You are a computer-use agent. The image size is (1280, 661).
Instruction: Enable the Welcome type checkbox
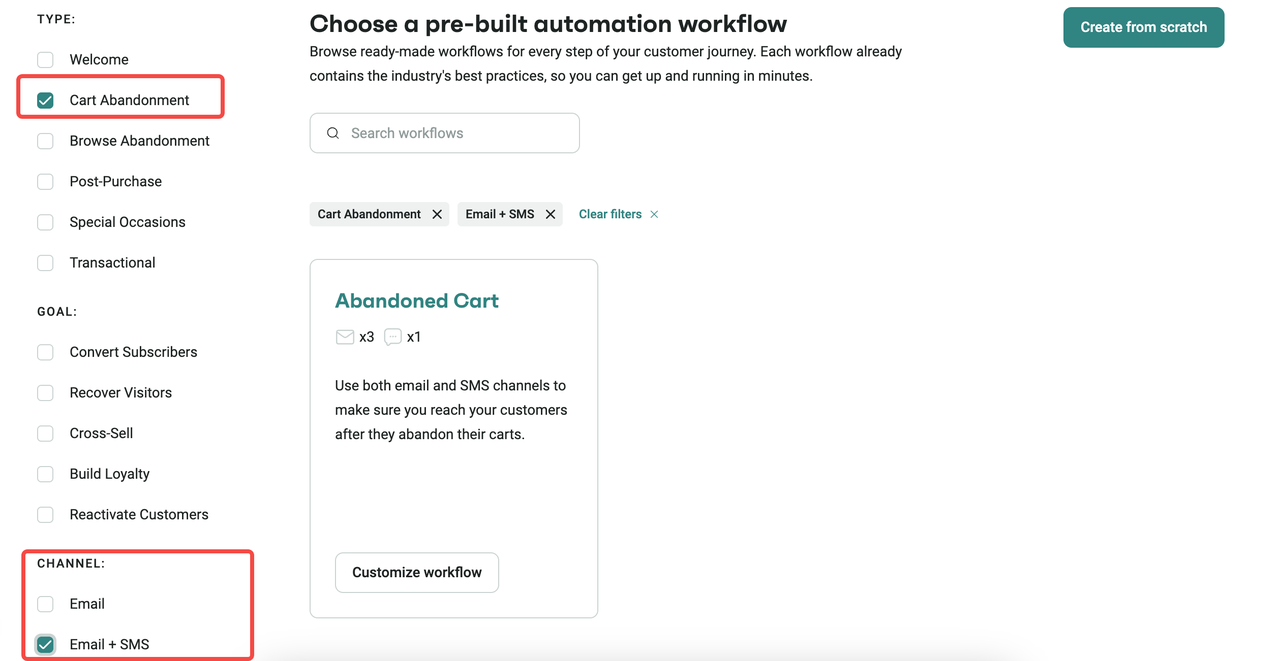(x=45, y=60)
